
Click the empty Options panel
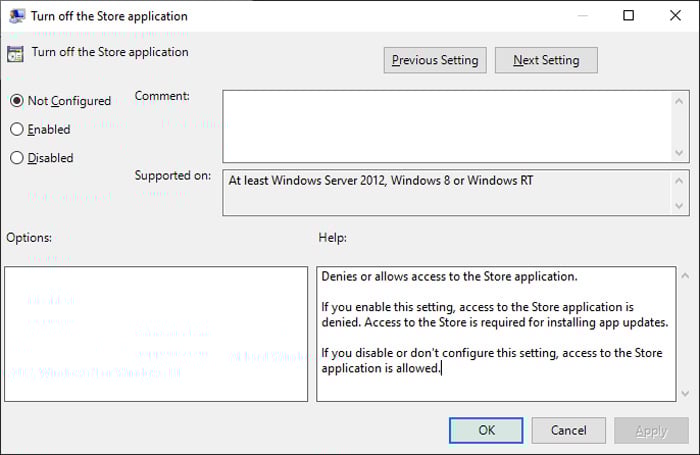pos(156,334)
